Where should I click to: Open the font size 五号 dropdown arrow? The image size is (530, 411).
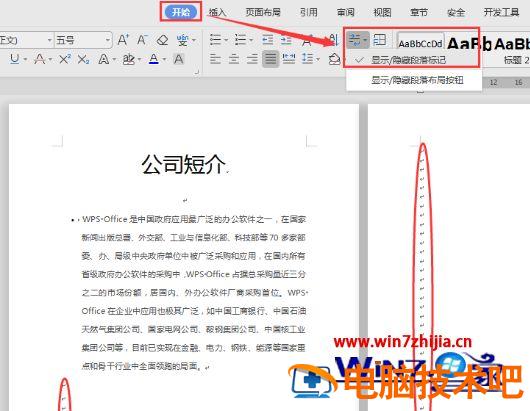pos(107,40)
